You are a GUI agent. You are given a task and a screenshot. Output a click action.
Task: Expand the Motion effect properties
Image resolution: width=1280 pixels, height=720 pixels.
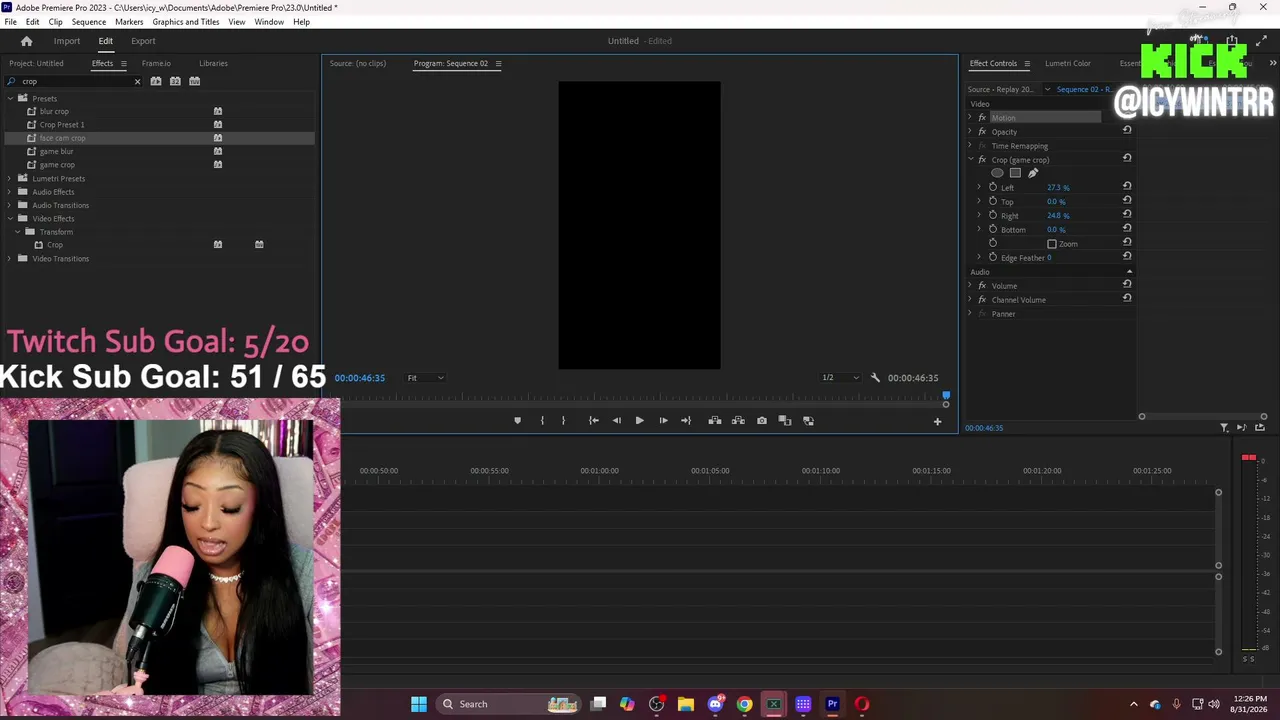[x=969, y=118]
